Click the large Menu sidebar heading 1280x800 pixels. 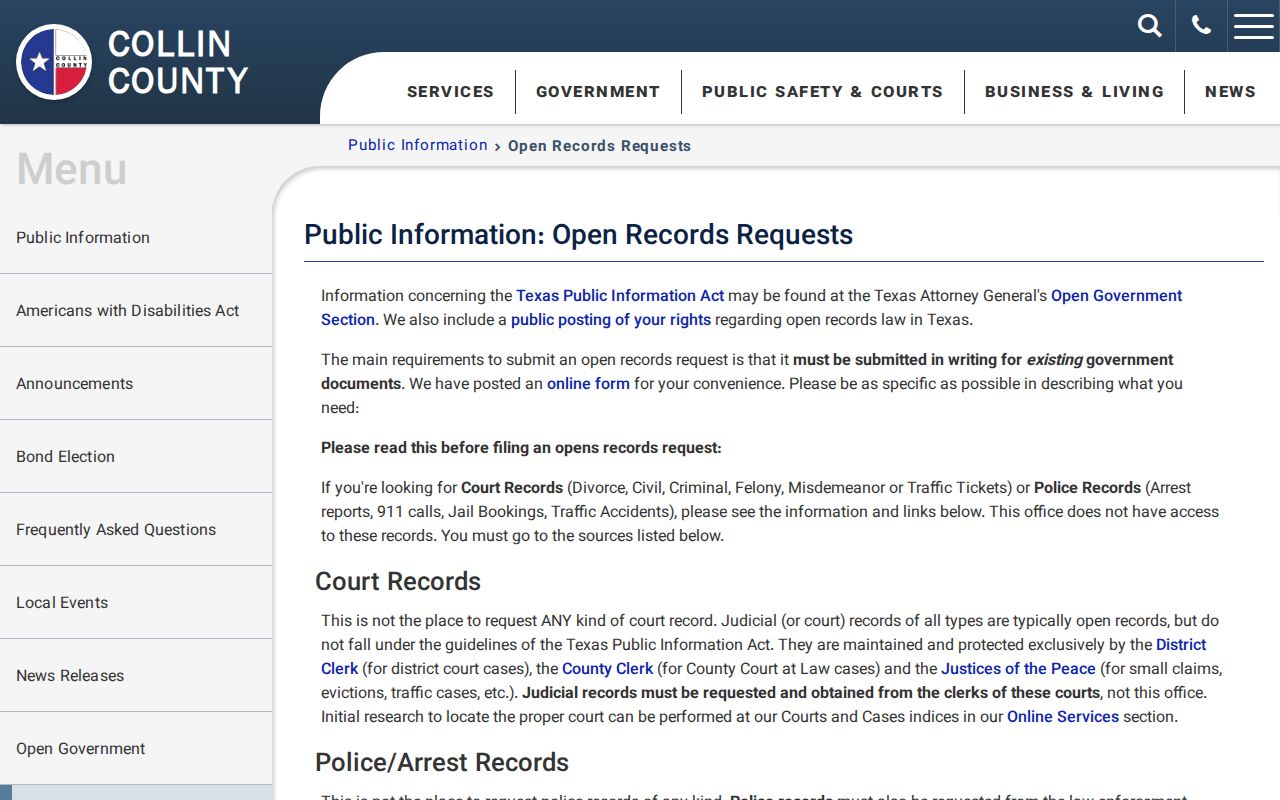pos(72,169)
